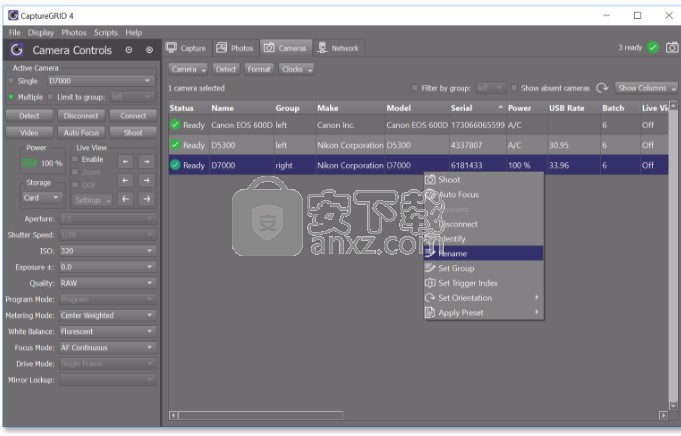Click the Auto Focus button in Camera Controls
681x436 pixels.
pos(81,132)
